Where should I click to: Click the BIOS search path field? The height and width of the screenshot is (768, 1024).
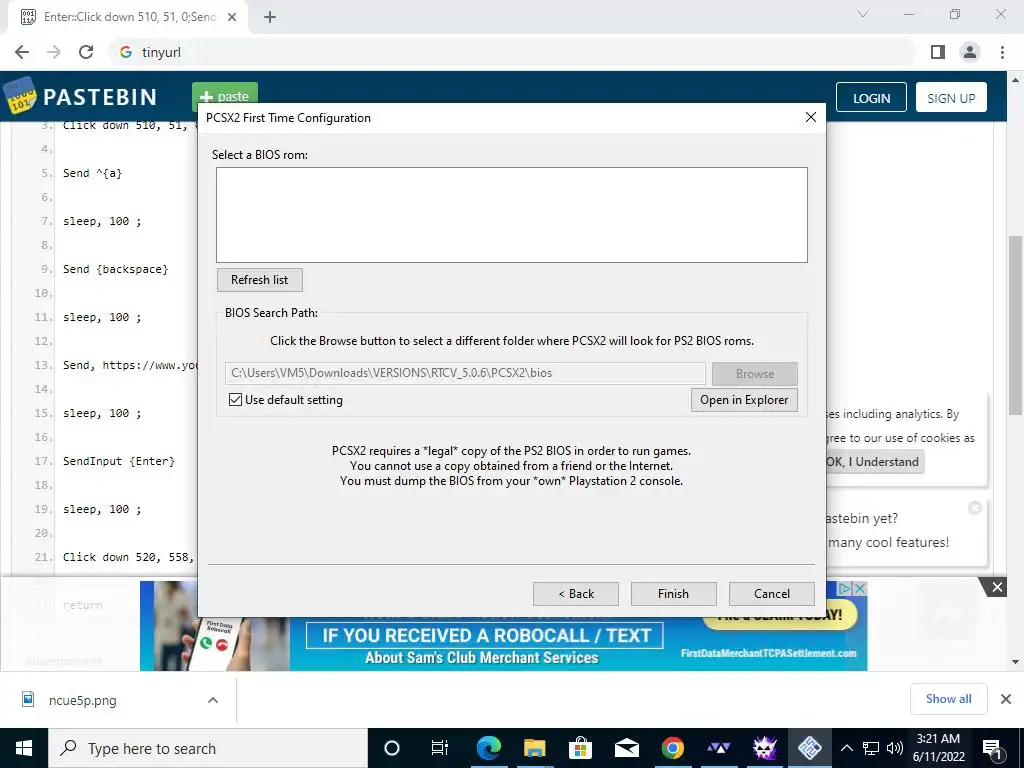(x=465, y=373)
